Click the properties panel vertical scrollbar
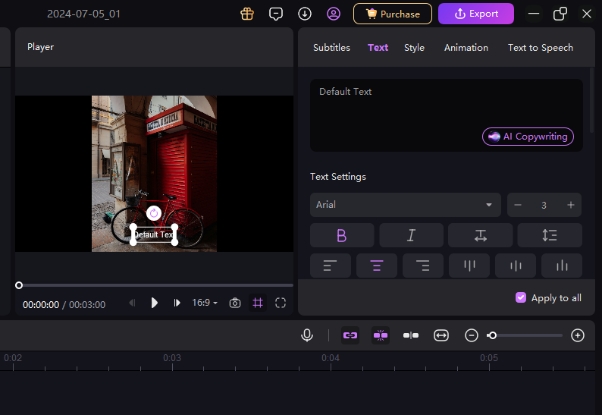The height and width of the screenshot is (415, 602). point(592,101)
